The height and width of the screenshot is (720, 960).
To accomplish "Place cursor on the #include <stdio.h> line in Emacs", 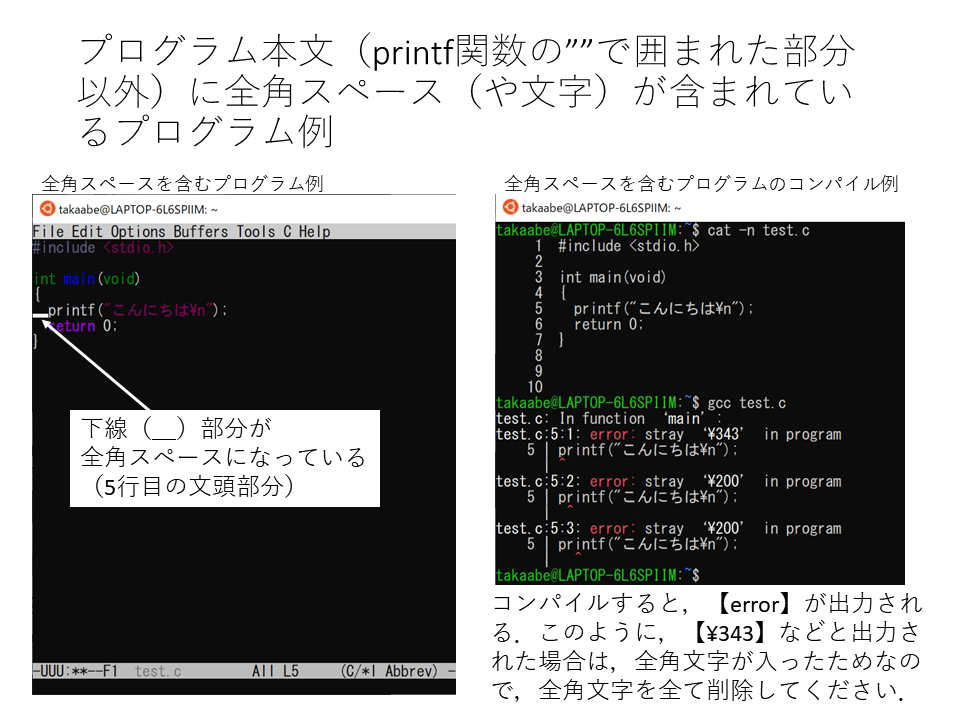I will (x=103, y=248).
